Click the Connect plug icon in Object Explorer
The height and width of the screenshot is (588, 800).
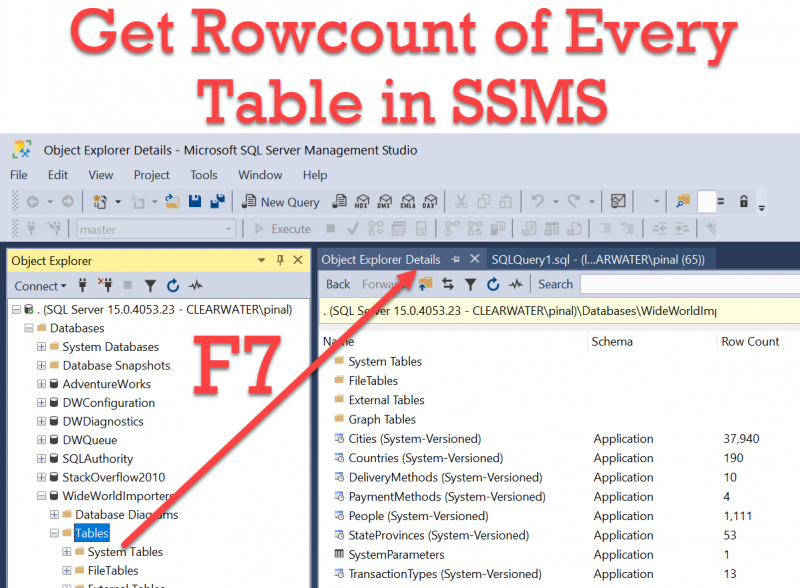coord(82,285)
